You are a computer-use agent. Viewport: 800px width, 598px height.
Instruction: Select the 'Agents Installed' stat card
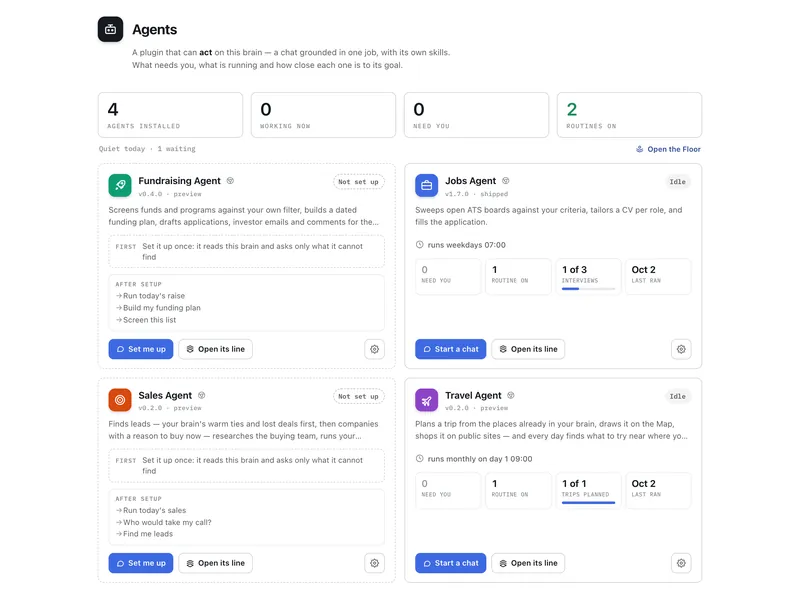click(170, 115)
